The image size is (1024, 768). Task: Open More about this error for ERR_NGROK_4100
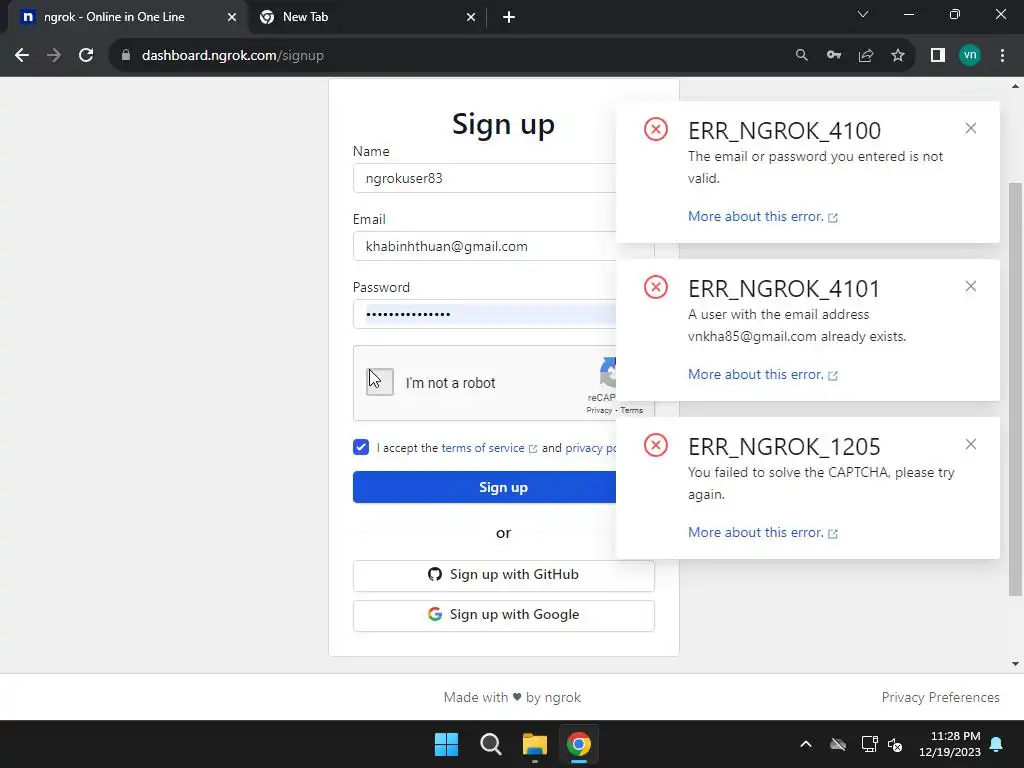tap(763, 216)
